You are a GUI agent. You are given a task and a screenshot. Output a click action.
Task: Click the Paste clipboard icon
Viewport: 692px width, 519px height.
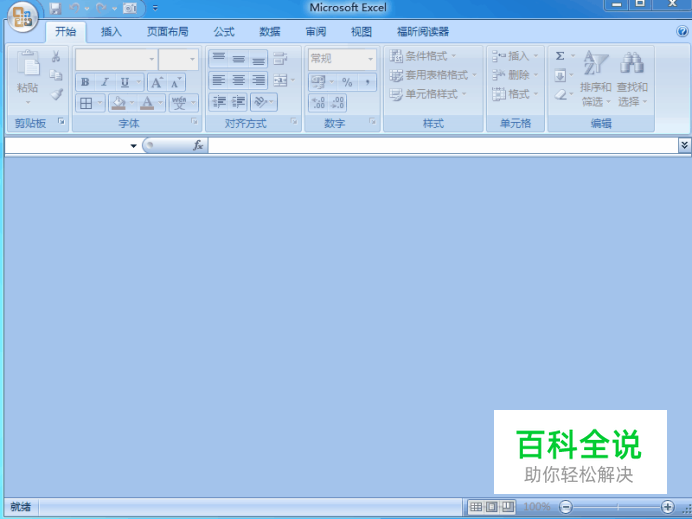(28, 63)
